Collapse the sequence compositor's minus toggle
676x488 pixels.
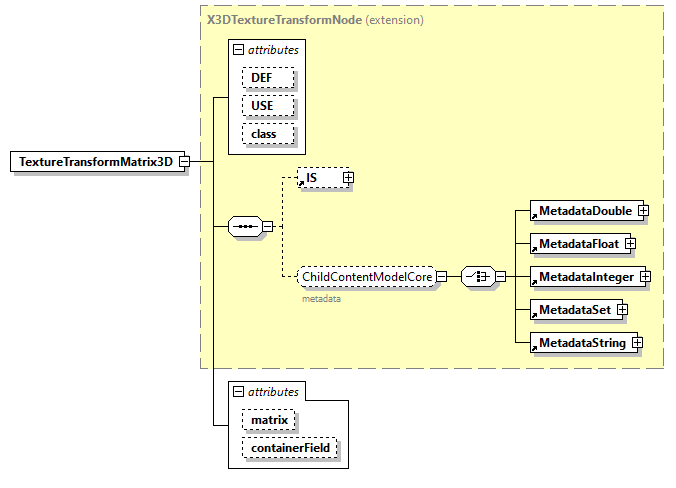coord(267,227)
